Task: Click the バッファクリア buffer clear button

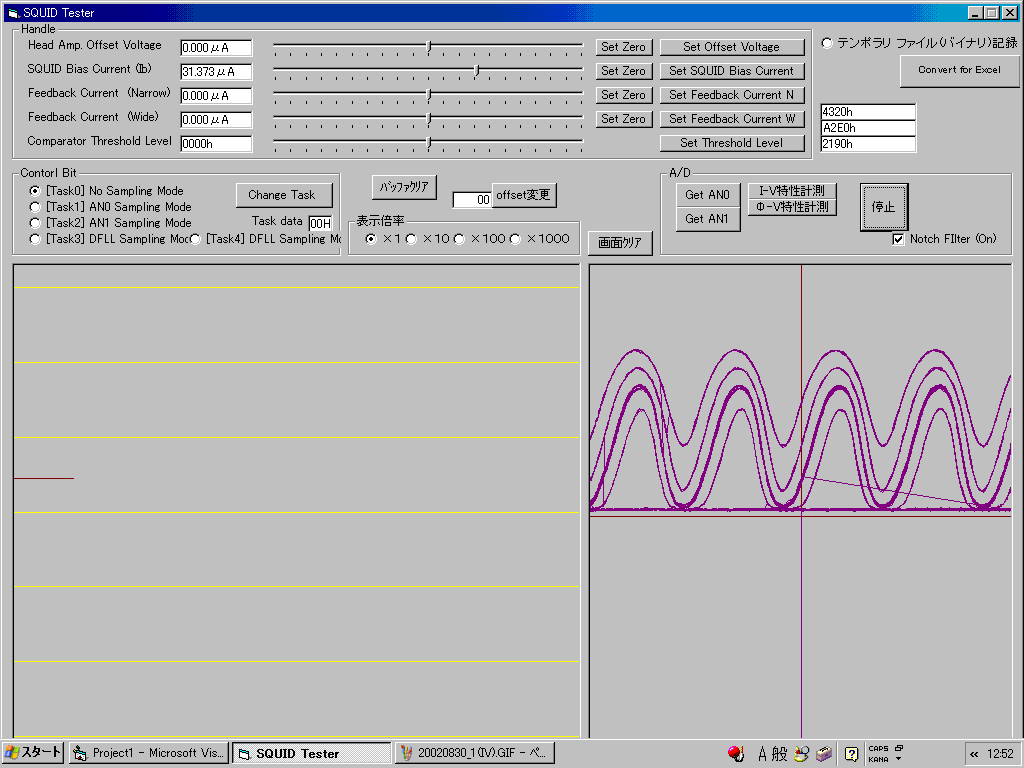Action: [404, 187]
